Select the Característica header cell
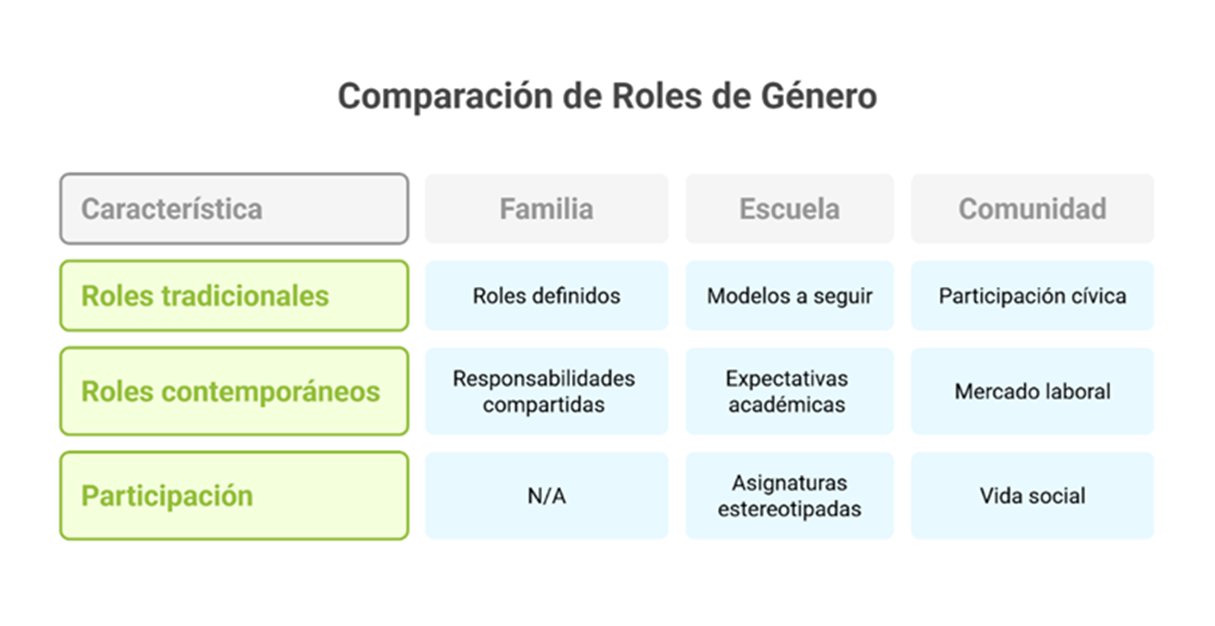This screenshot has height=626, width=1215. pos(234,209)
